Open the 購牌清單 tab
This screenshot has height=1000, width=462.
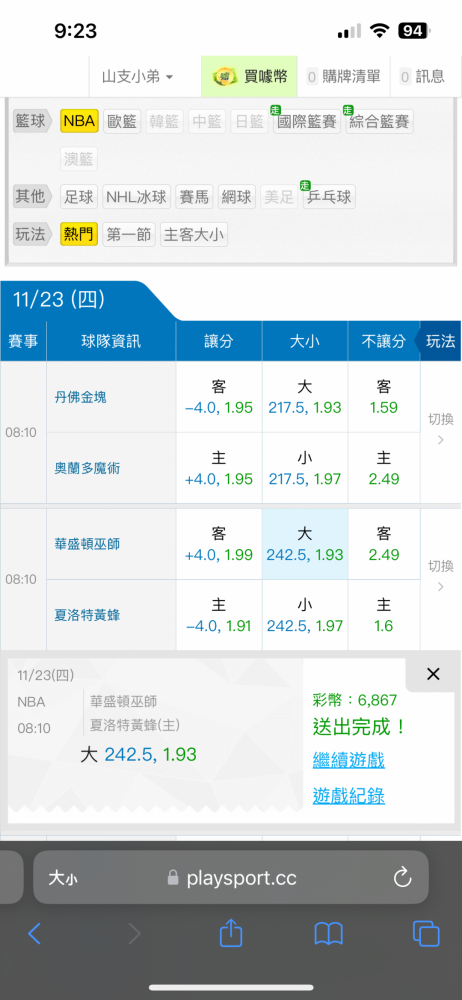point(343,77)
